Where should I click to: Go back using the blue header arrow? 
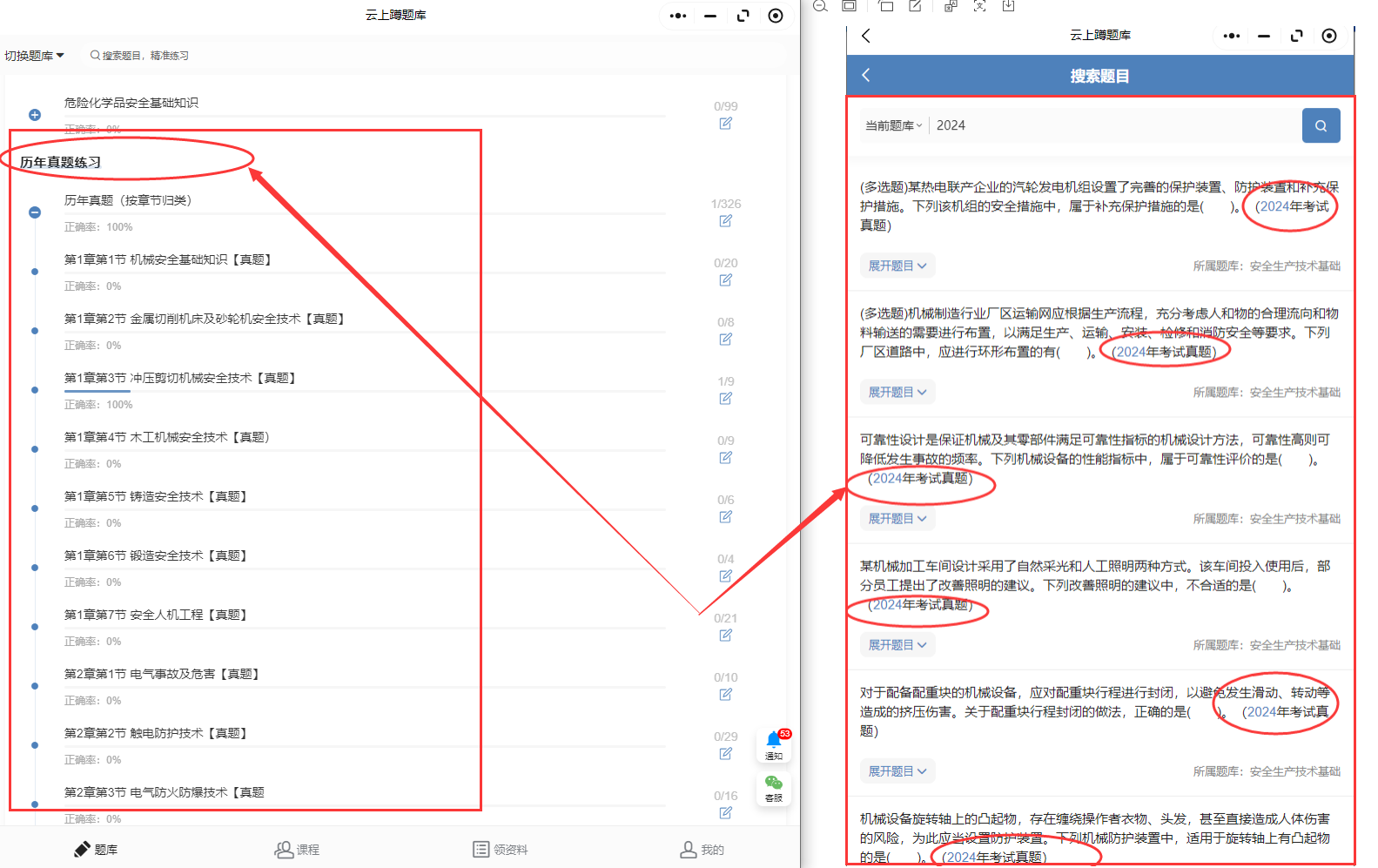865,75
